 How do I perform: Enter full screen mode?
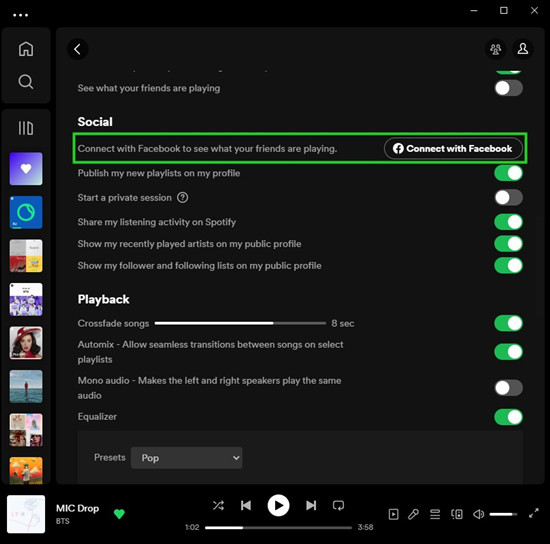pos(534,513)
